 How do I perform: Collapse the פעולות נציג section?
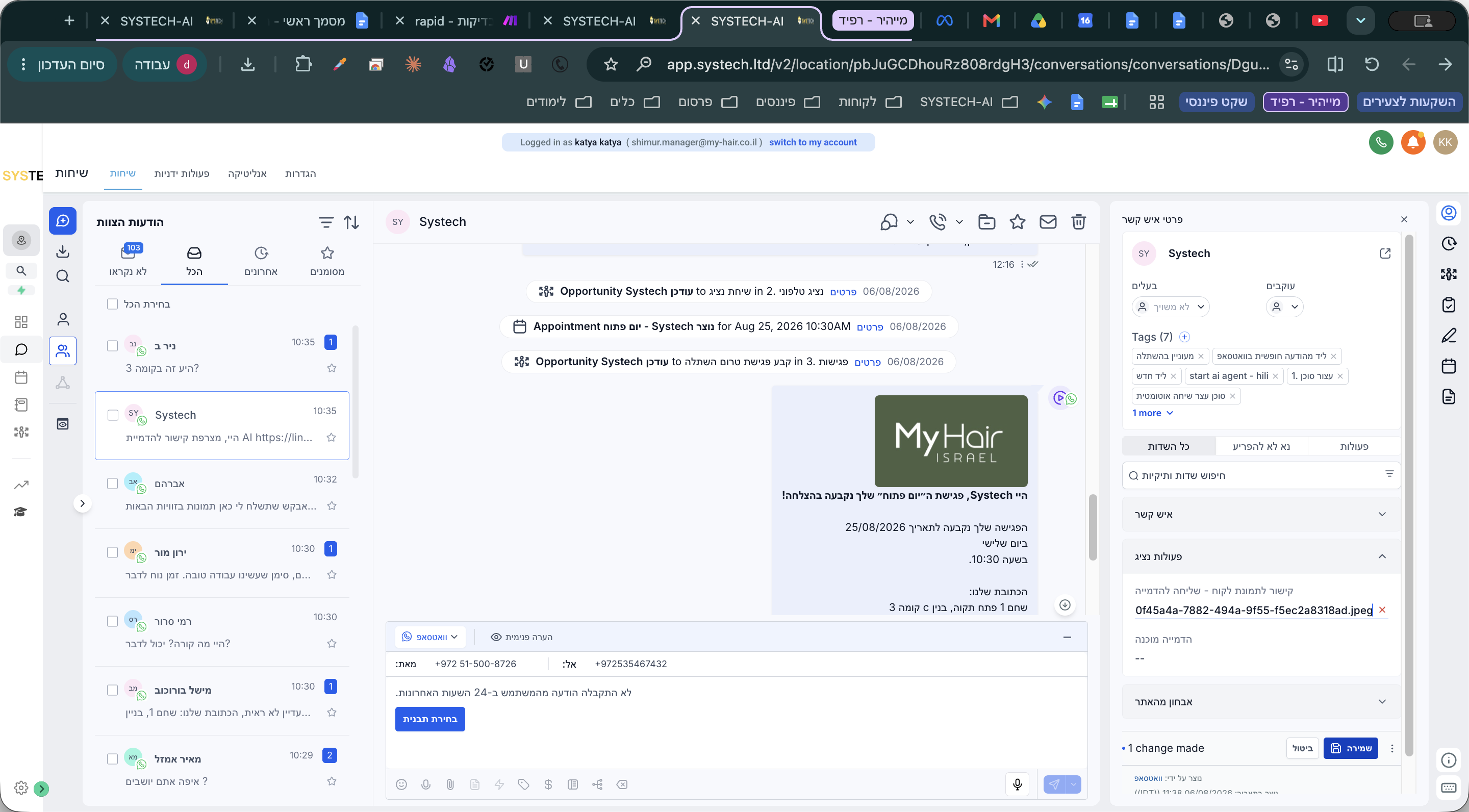point(1260,556)
